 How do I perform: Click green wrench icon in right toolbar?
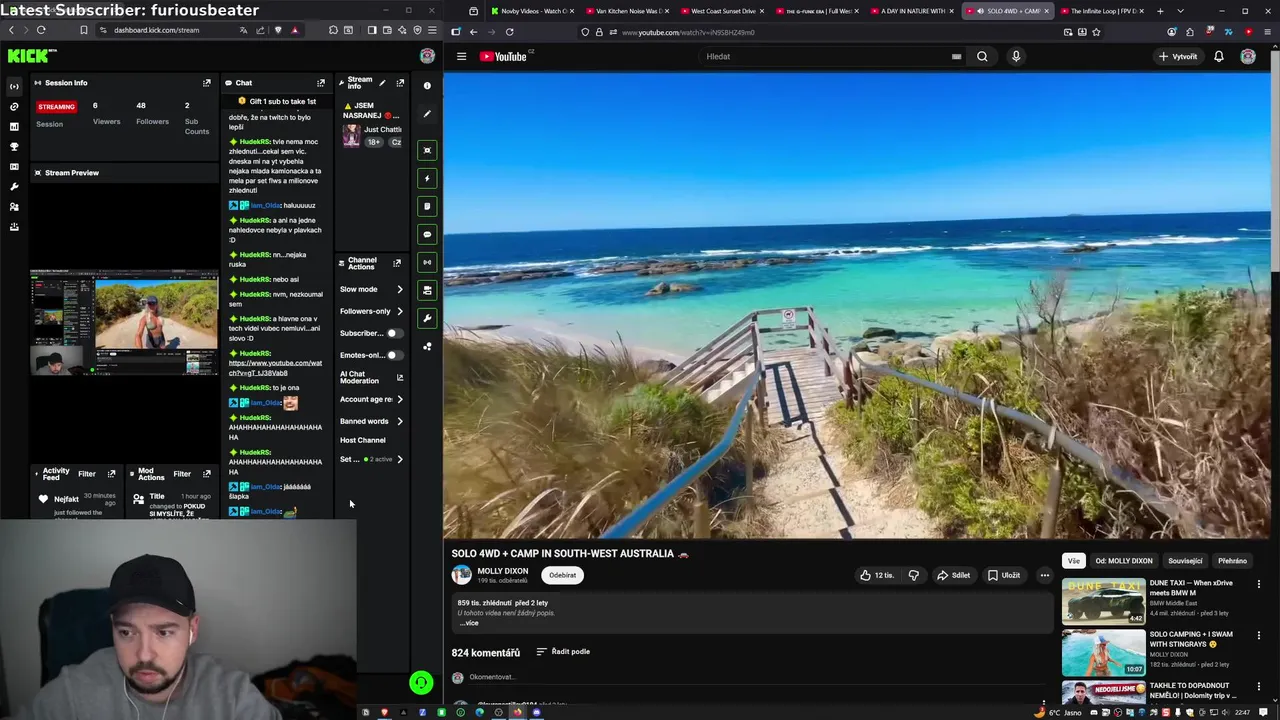(x=427, y=318)
